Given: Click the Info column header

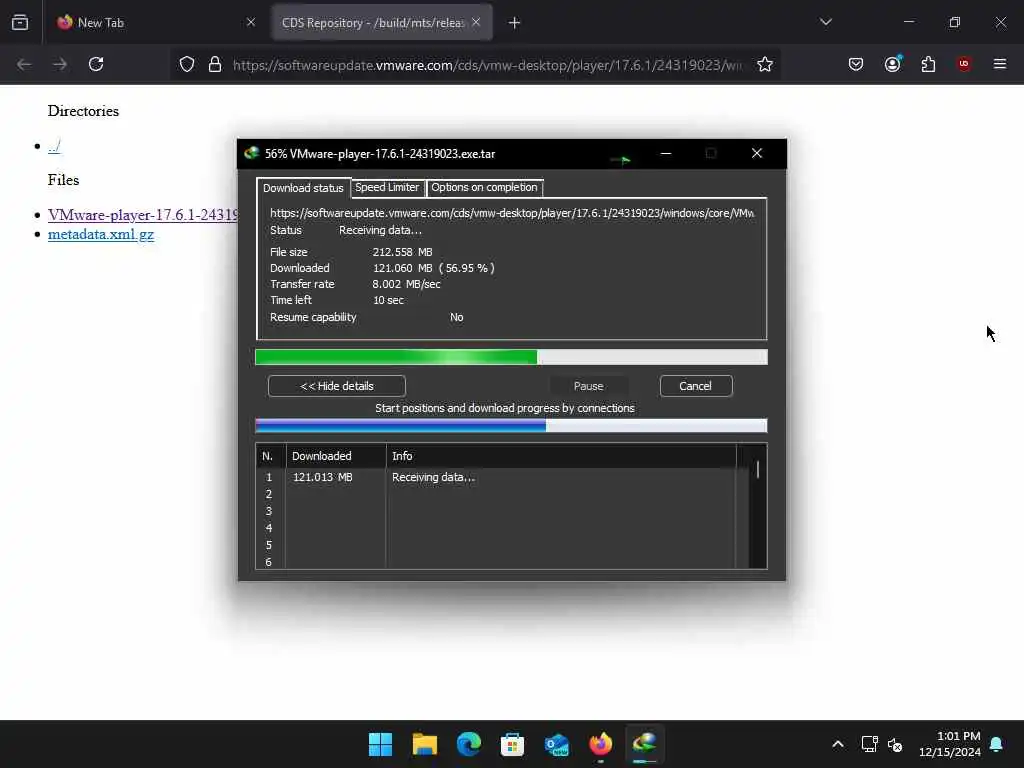Looking at the screenshot, I should tap(561, 456).
